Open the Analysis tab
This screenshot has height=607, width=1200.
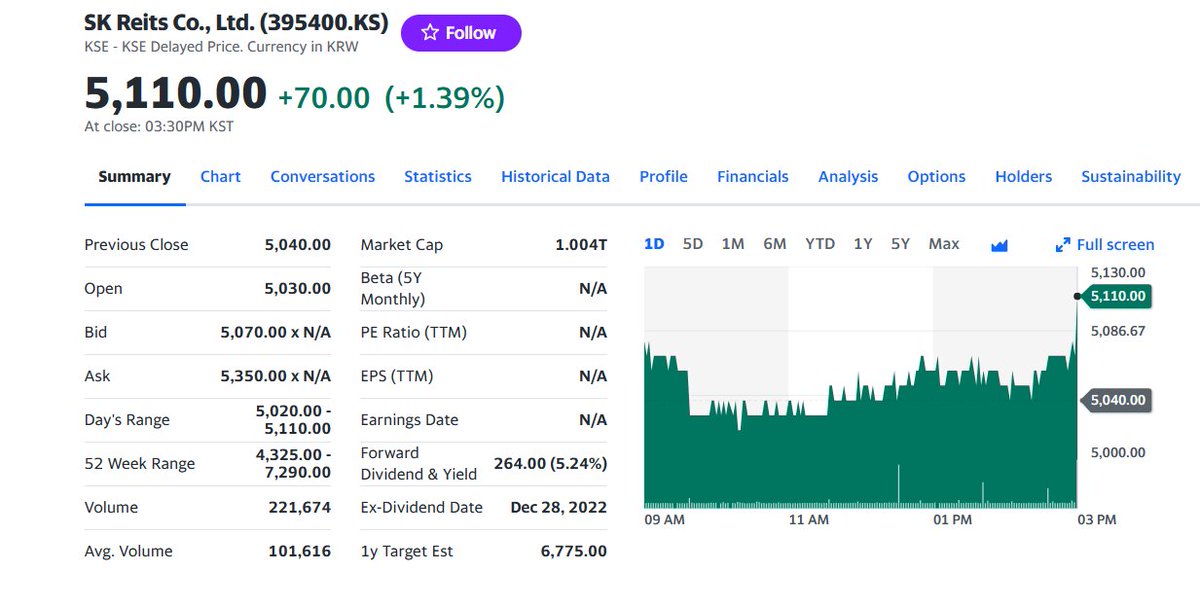[848, 176]
